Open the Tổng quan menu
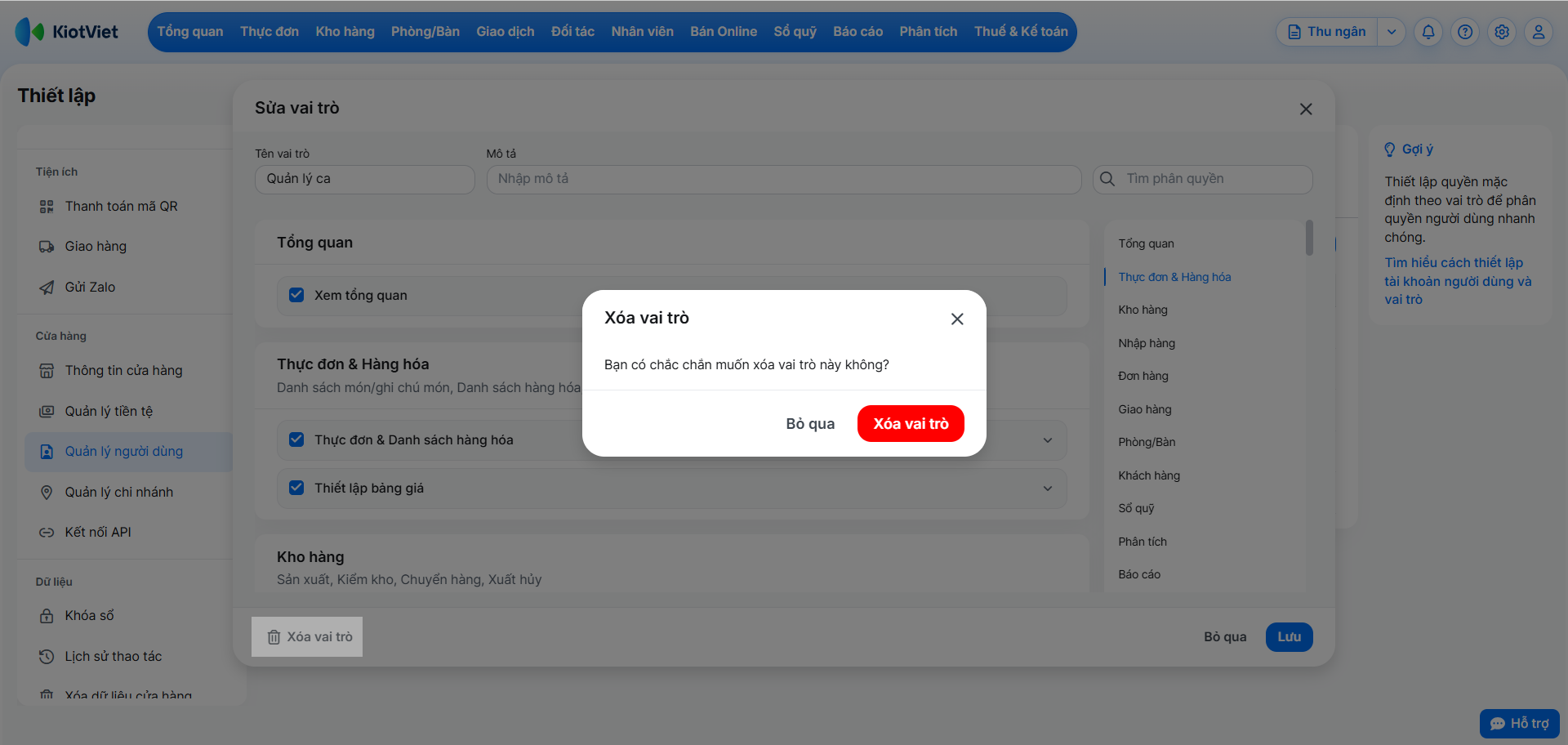The image size is (1568, 745). [x=190, y=32]
